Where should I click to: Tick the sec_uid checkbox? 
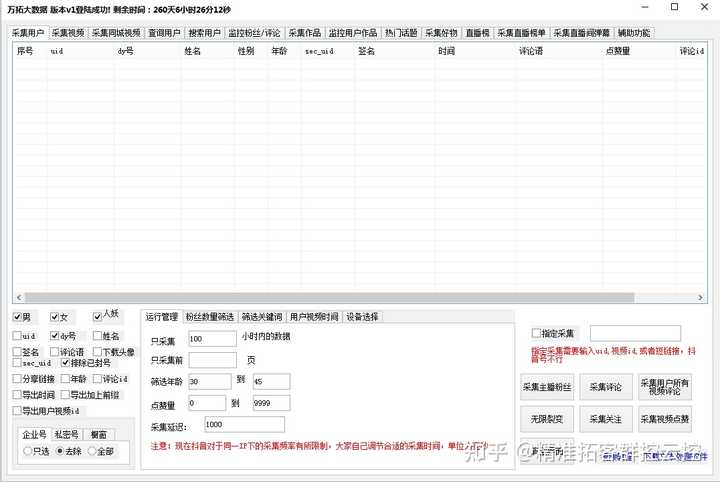pyautogui.click(x=17, y=363)
